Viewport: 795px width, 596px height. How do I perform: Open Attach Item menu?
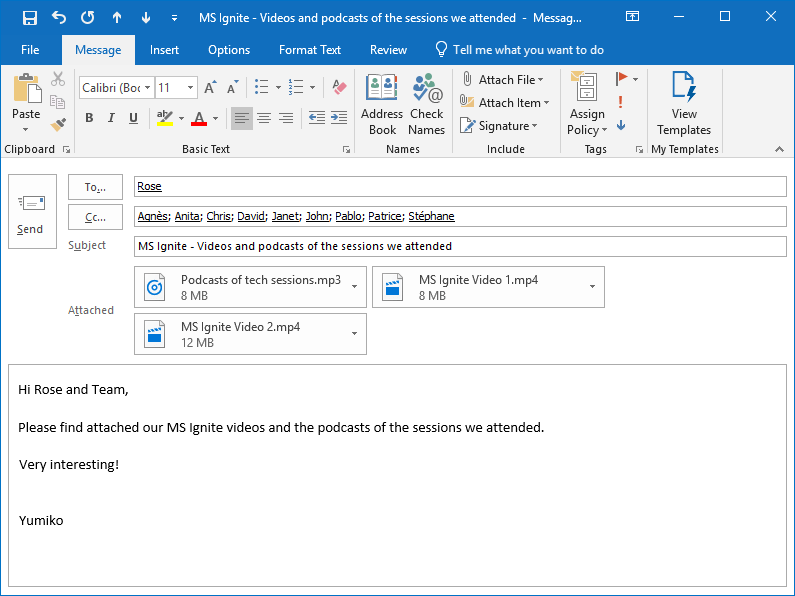tap(504, 103)
